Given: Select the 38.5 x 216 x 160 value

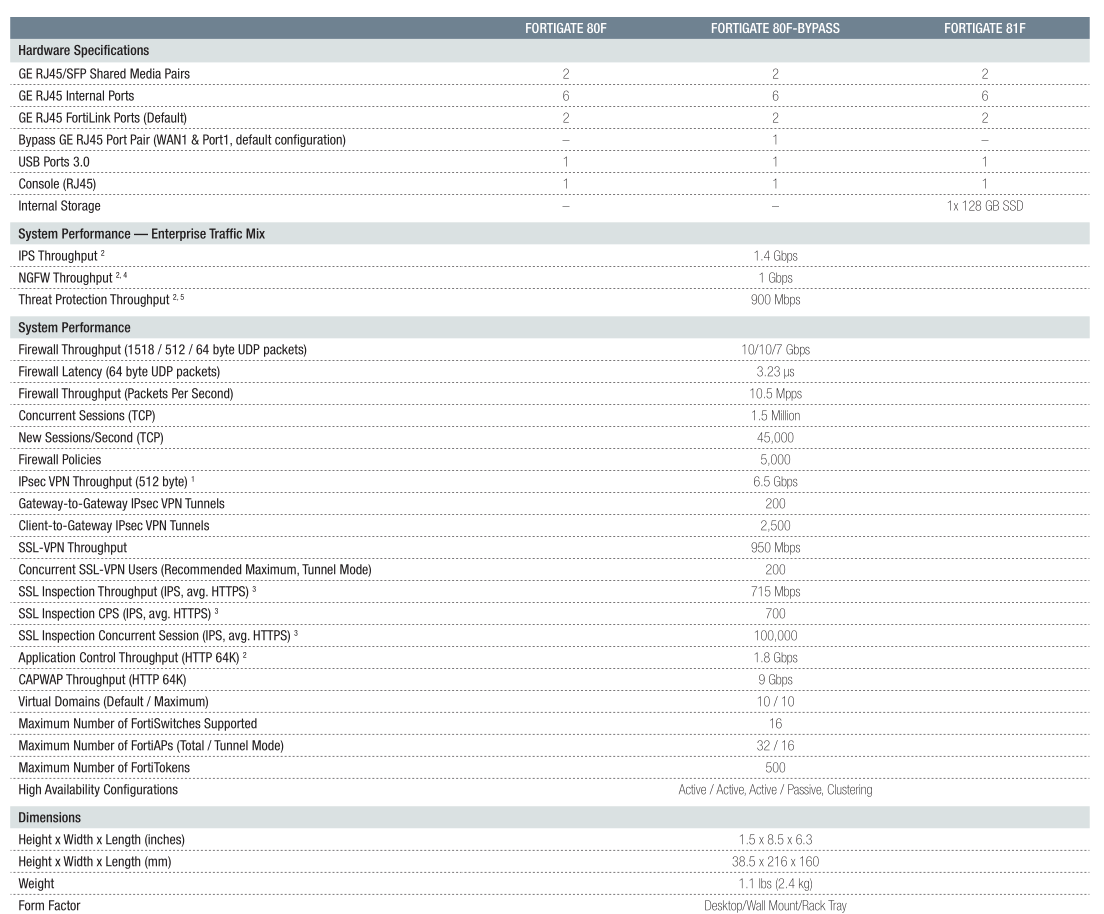Looking at the screenshot, I should (775, 861).
